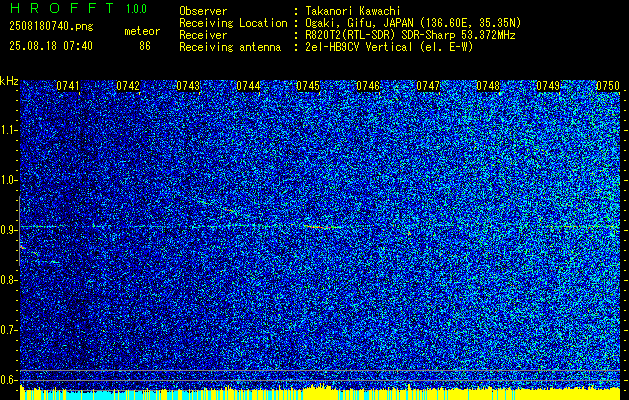Click the 0749 time marker

point(548,86)
